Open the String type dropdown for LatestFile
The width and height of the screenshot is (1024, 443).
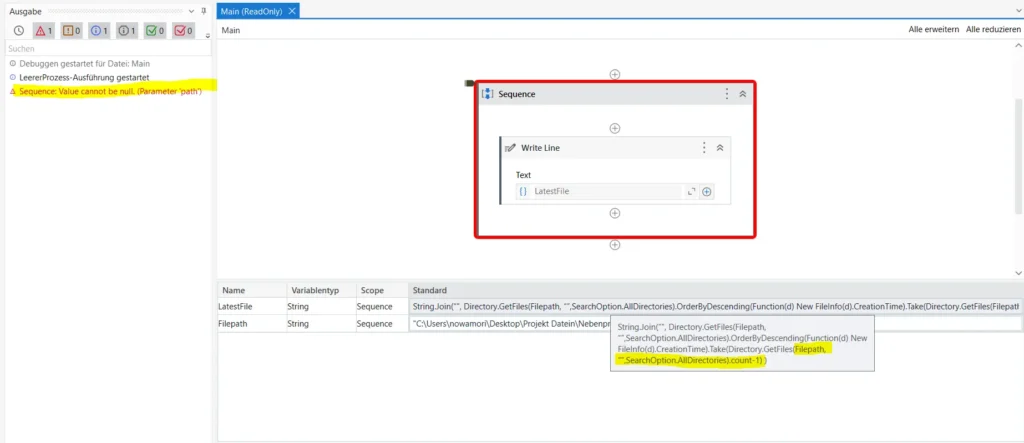tap(322, 306)
